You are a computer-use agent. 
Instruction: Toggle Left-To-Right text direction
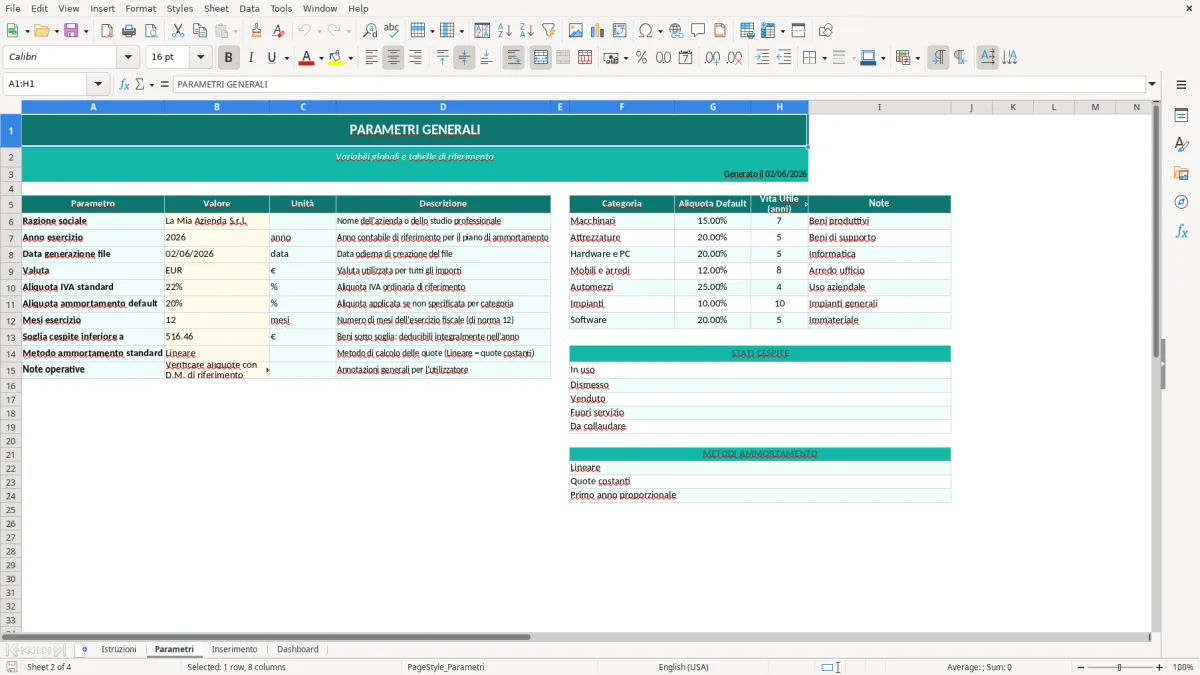pos(938,58)
